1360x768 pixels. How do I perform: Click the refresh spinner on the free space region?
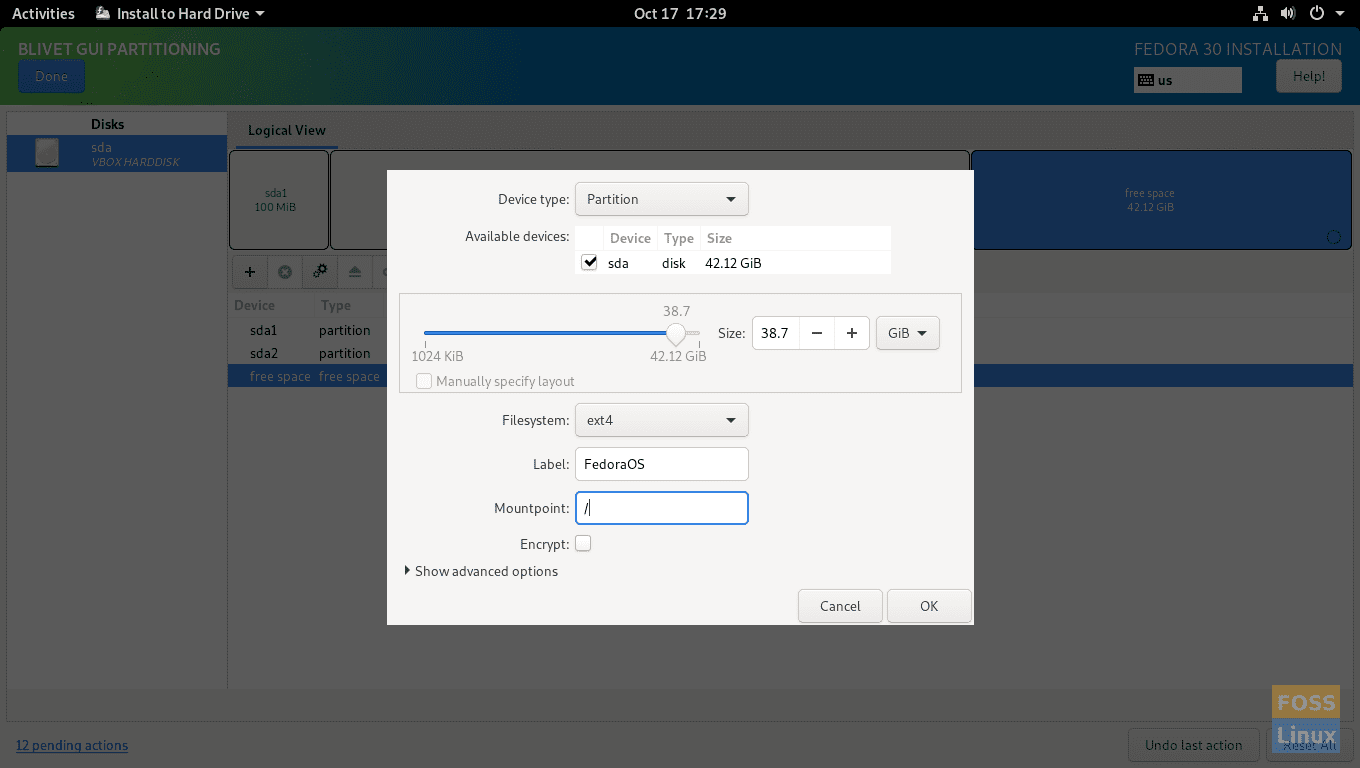point(1333,237)
